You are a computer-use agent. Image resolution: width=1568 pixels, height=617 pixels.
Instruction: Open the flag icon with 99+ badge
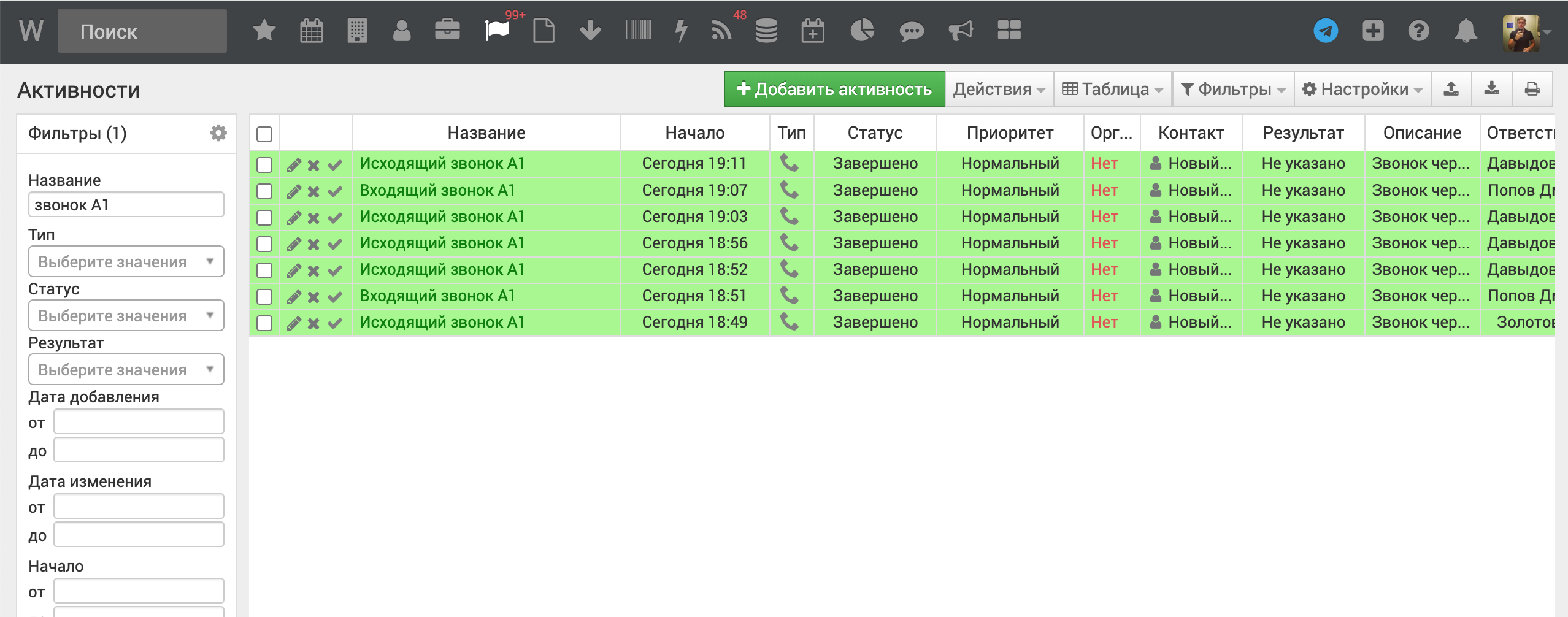click(497, 30)
